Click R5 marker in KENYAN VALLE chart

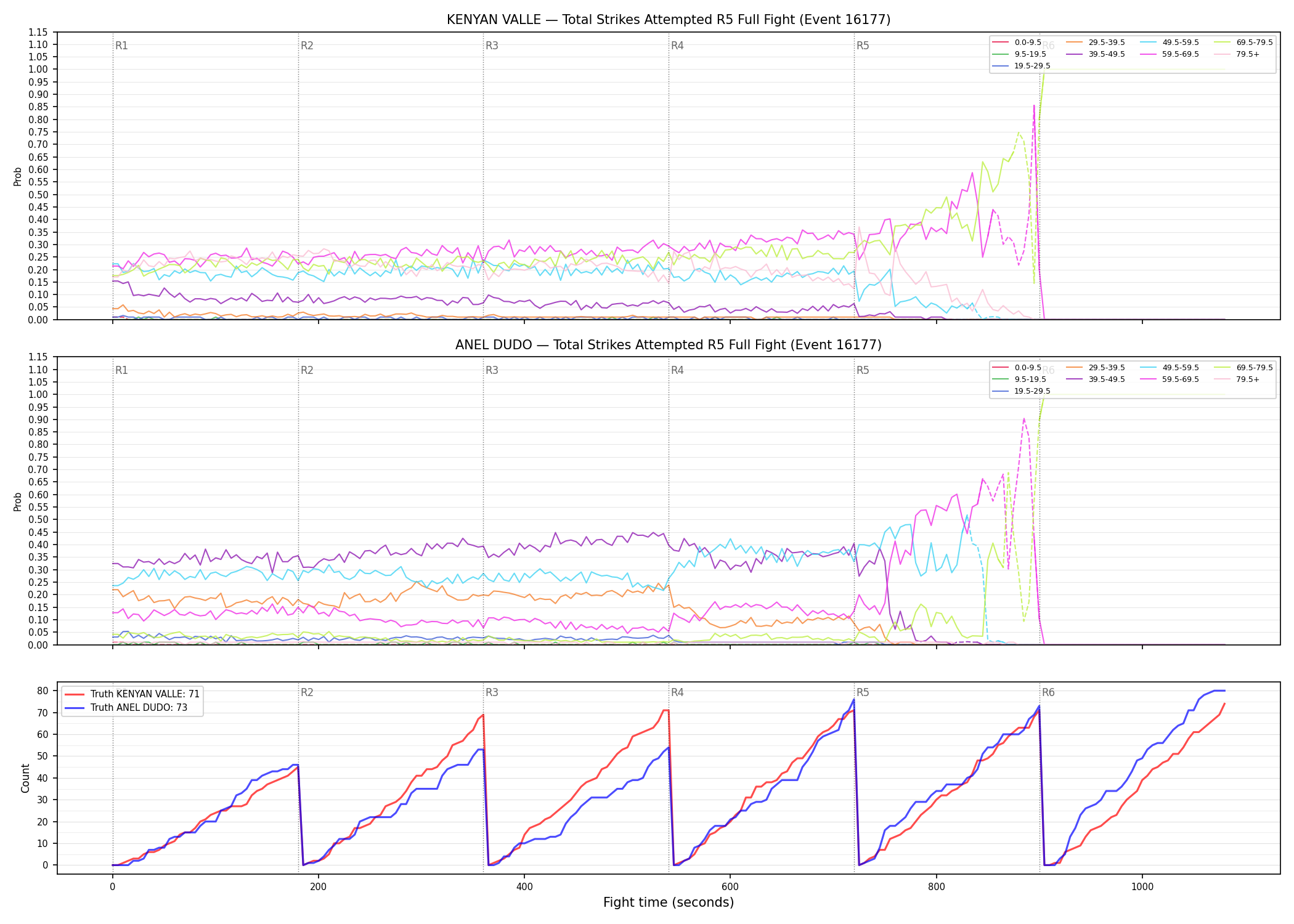click(863, 46)
